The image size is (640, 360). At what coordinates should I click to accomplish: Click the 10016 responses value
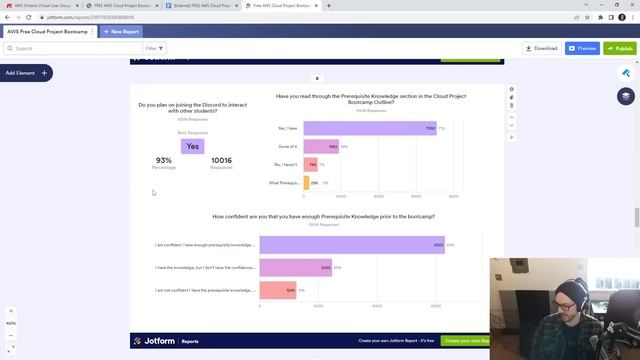click(222, 160)
